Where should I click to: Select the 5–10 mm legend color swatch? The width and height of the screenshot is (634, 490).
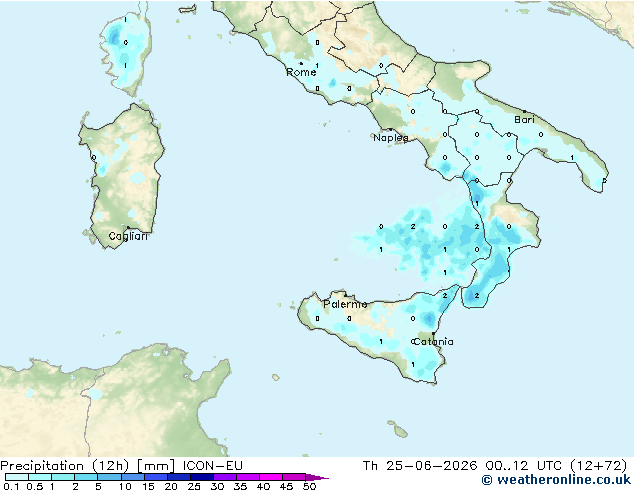109,477
